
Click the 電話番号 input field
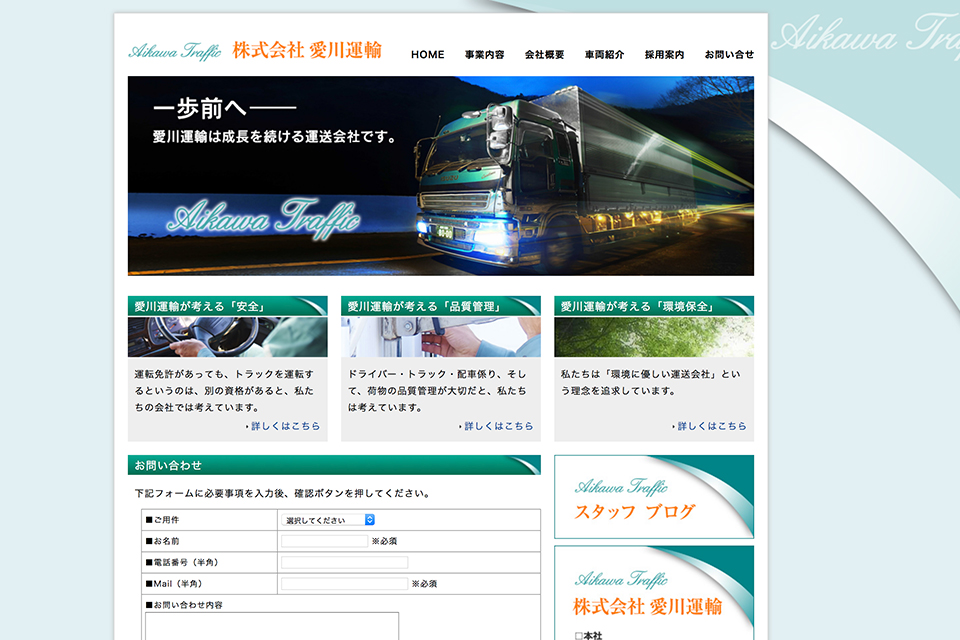click(344, 562)
